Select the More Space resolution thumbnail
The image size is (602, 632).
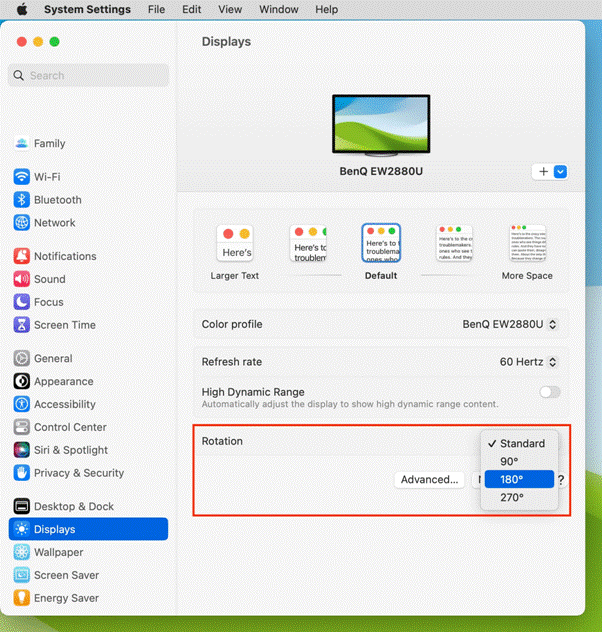(x=527, y=243)
